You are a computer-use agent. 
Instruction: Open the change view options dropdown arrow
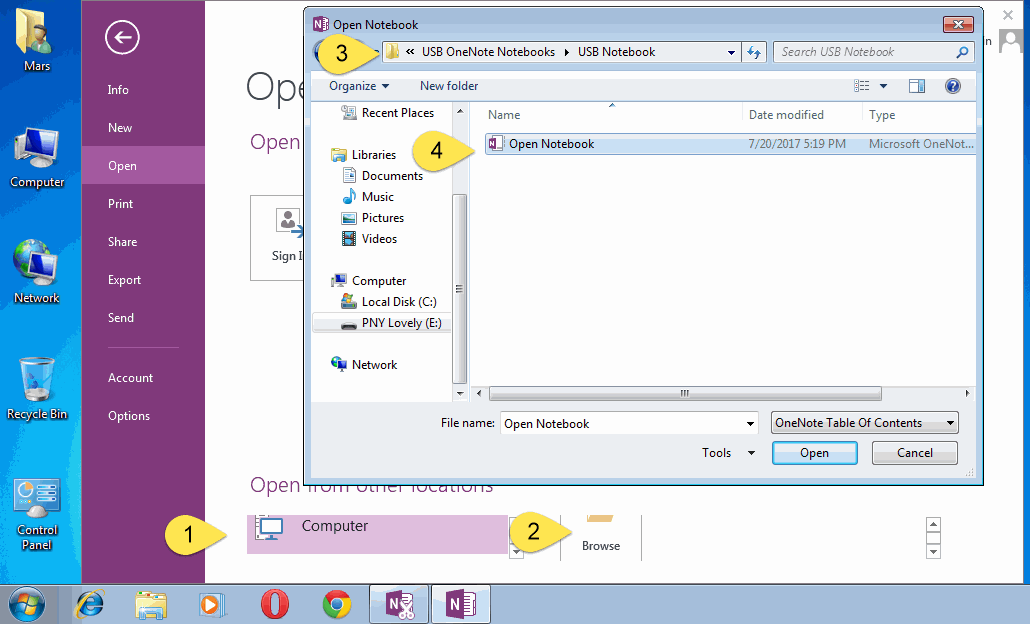coord(883,86)
